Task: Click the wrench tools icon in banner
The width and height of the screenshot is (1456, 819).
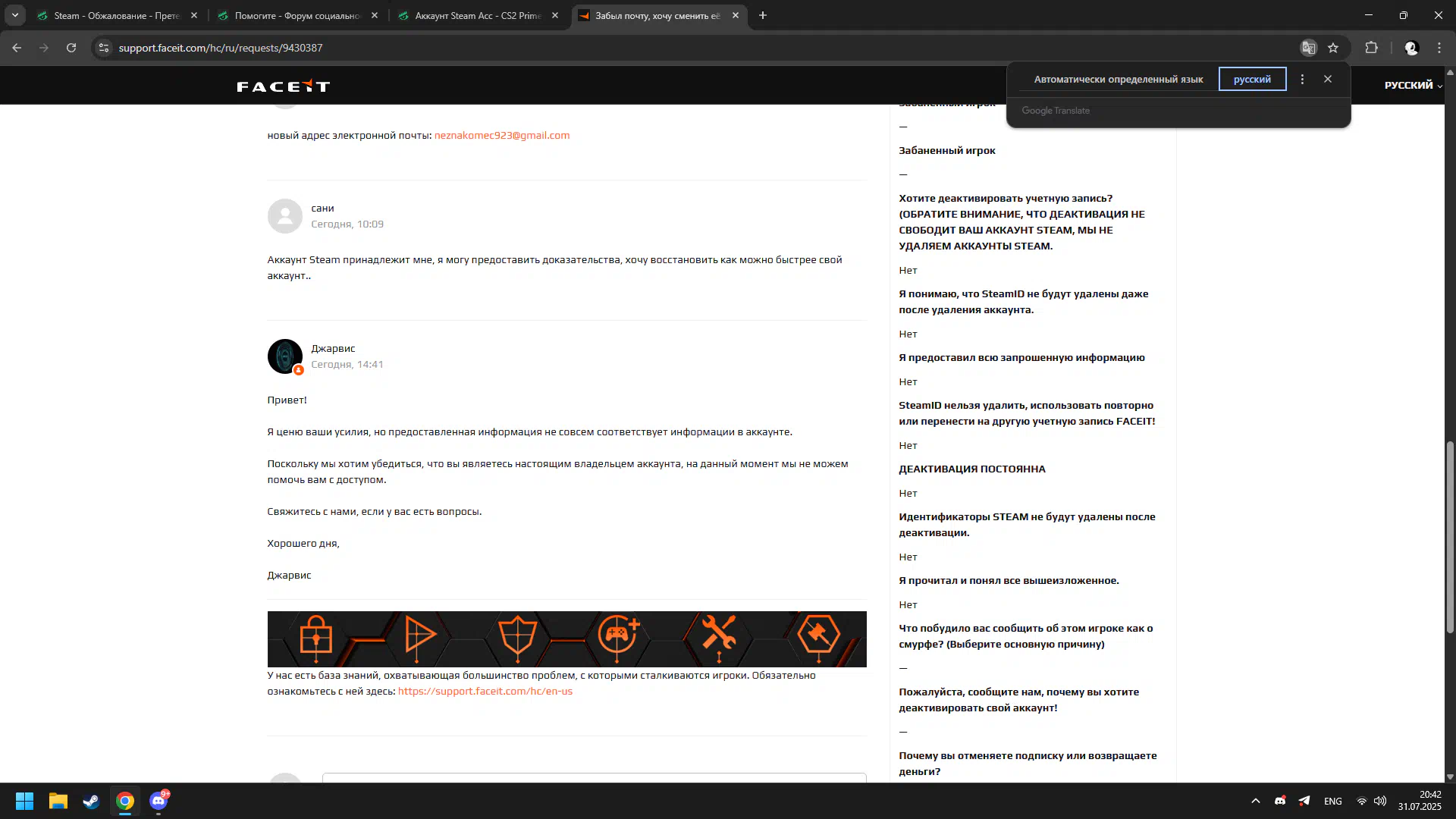Action: coord(719,634)
